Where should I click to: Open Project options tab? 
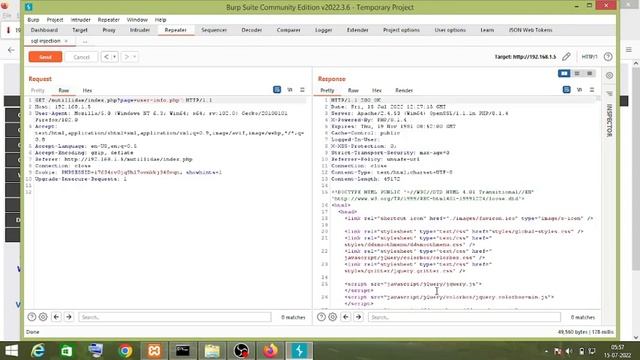(x=401, y=30)
